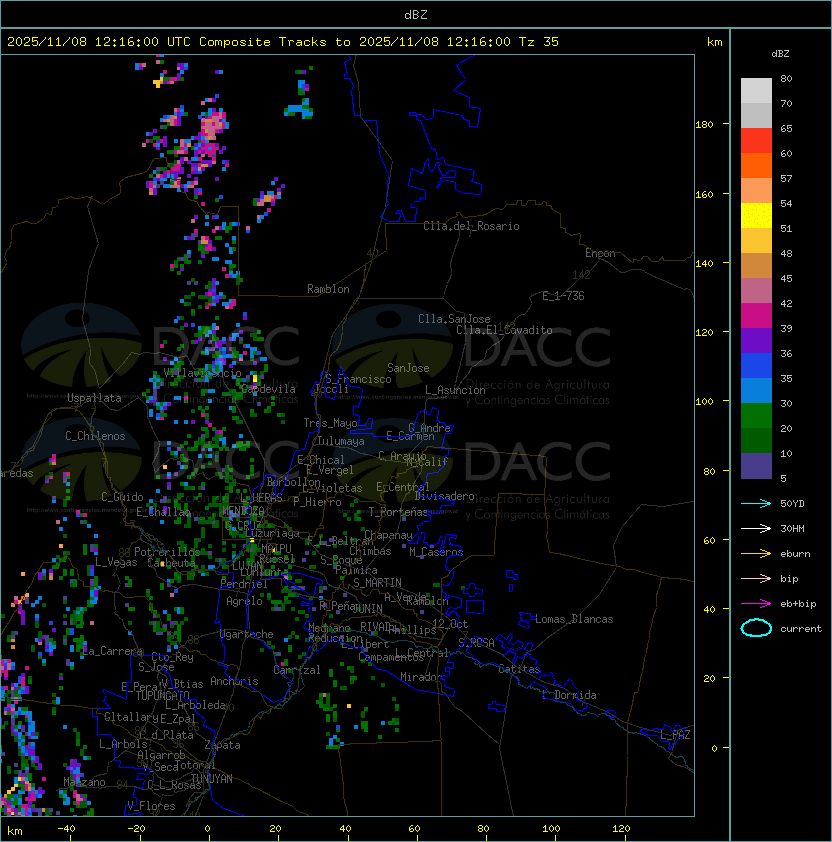
Task: Click the Mirador label
Action: point(421,677)
